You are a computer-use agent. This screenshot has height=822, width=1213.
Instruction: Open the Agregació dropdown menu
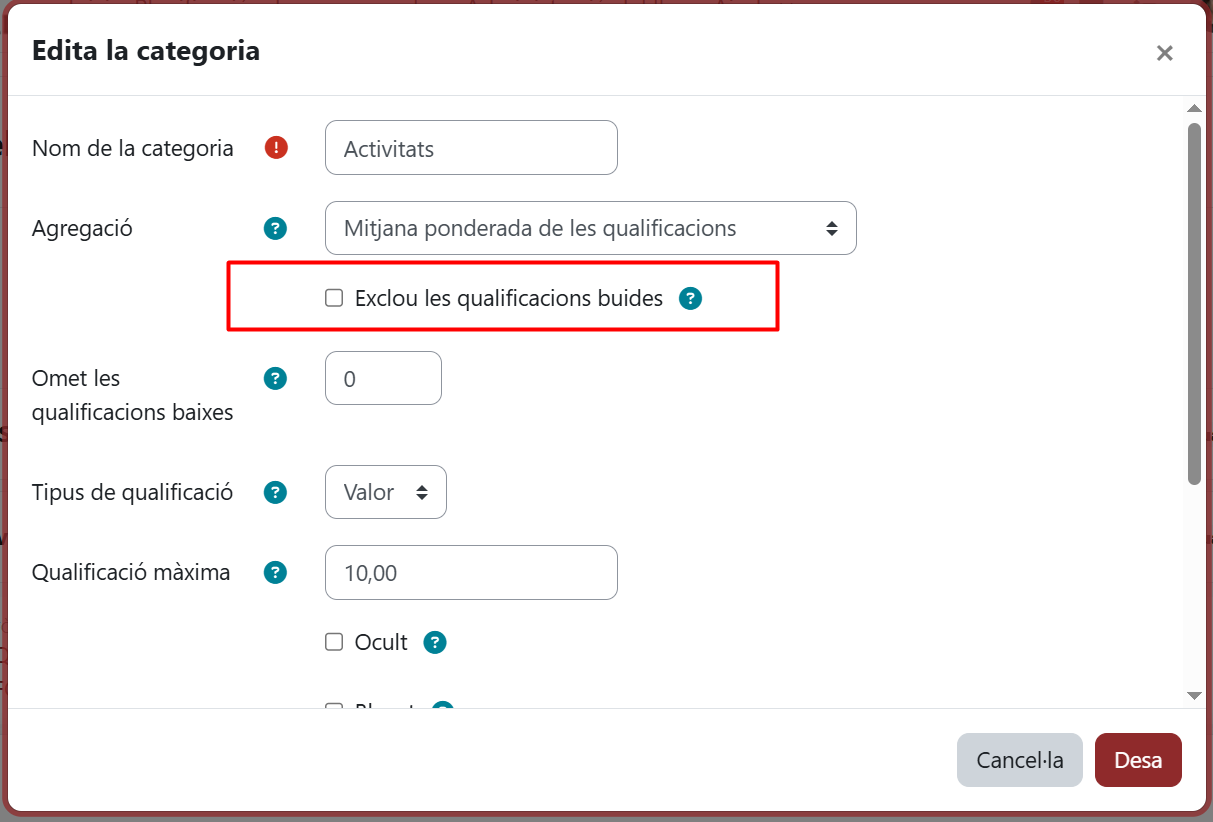click(x=590, y=228)
